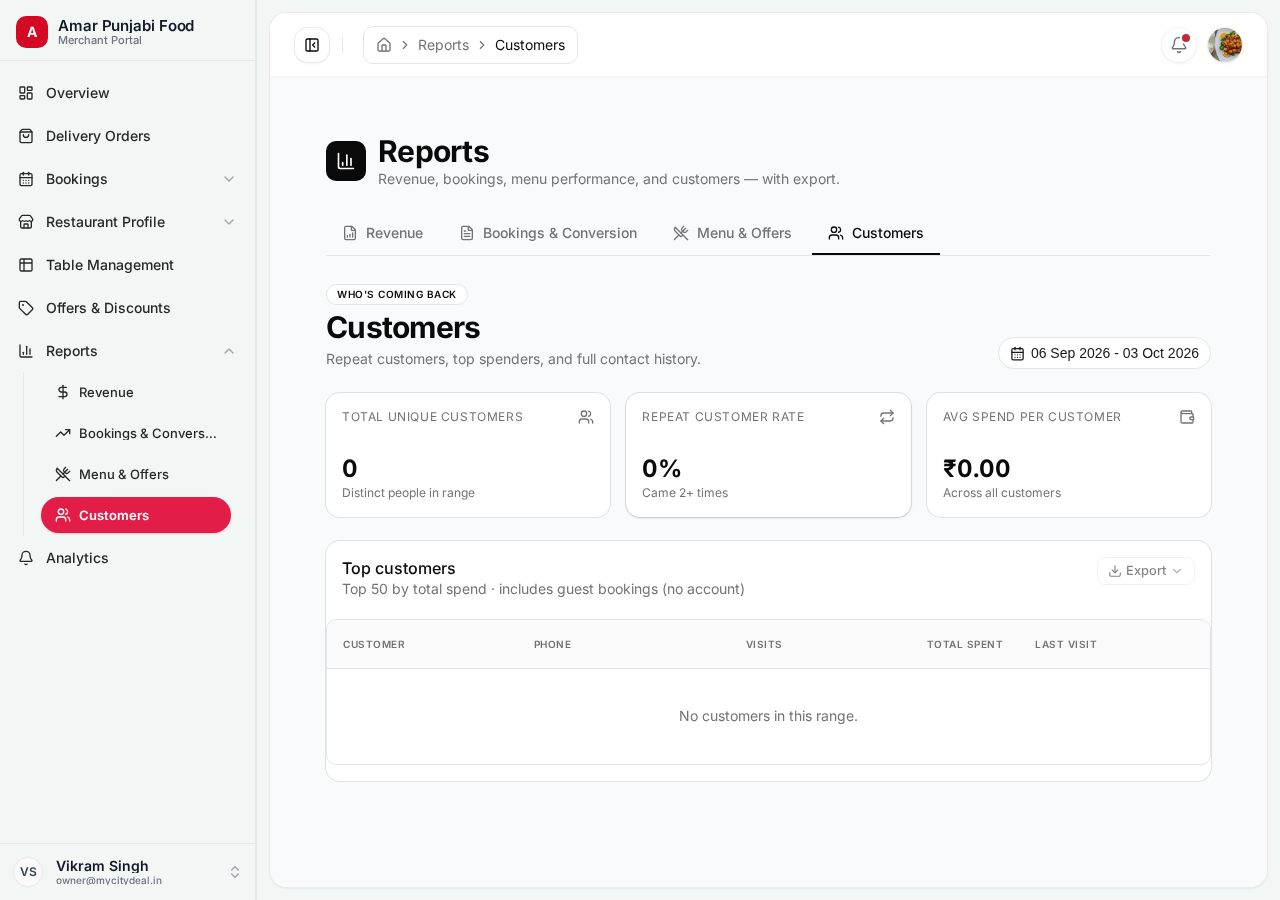Screen dimensions: 1280x900
Task: Click the repeat arrows icon in Repeat Customer Rate
Action: tap(887, 417)
